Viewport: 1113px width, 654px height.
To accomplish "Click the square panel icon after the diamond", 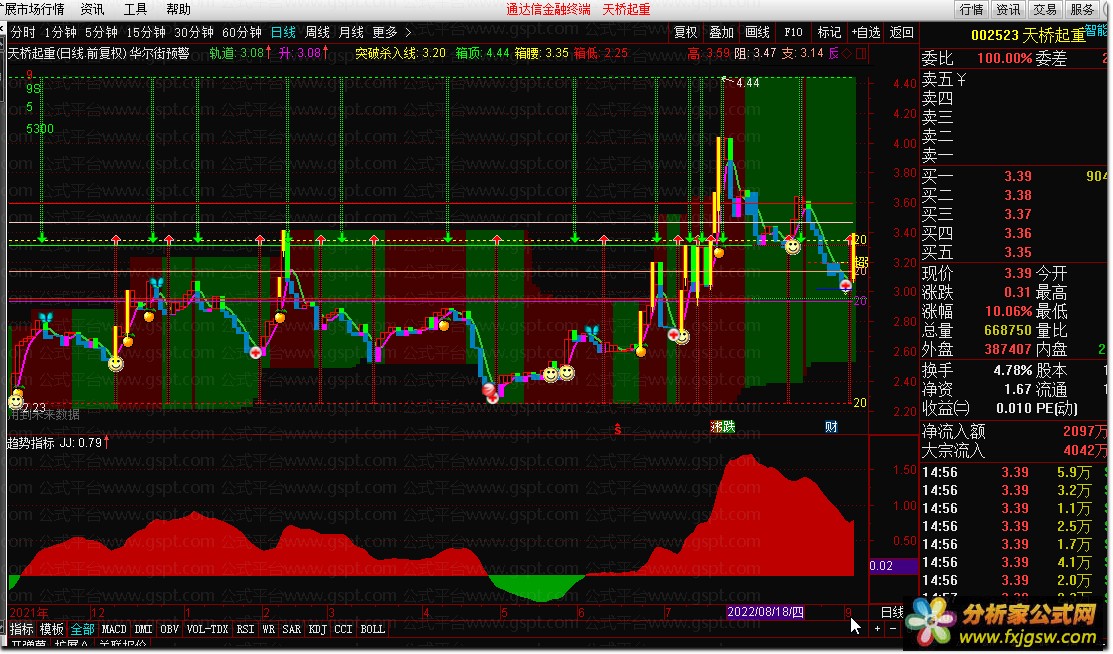I will (861, 54).
